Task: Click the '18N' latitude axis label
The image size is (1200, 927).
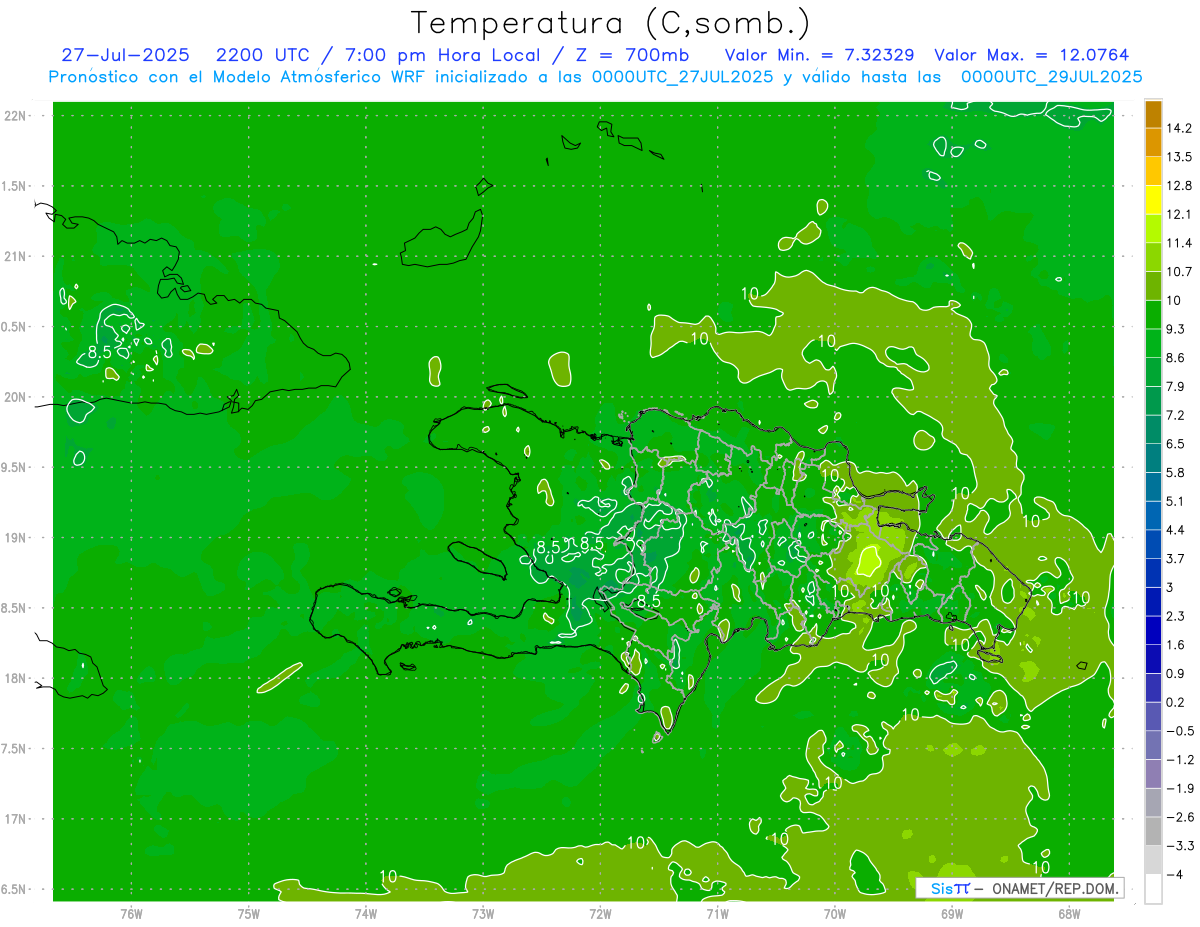Action: click(16, 679)
